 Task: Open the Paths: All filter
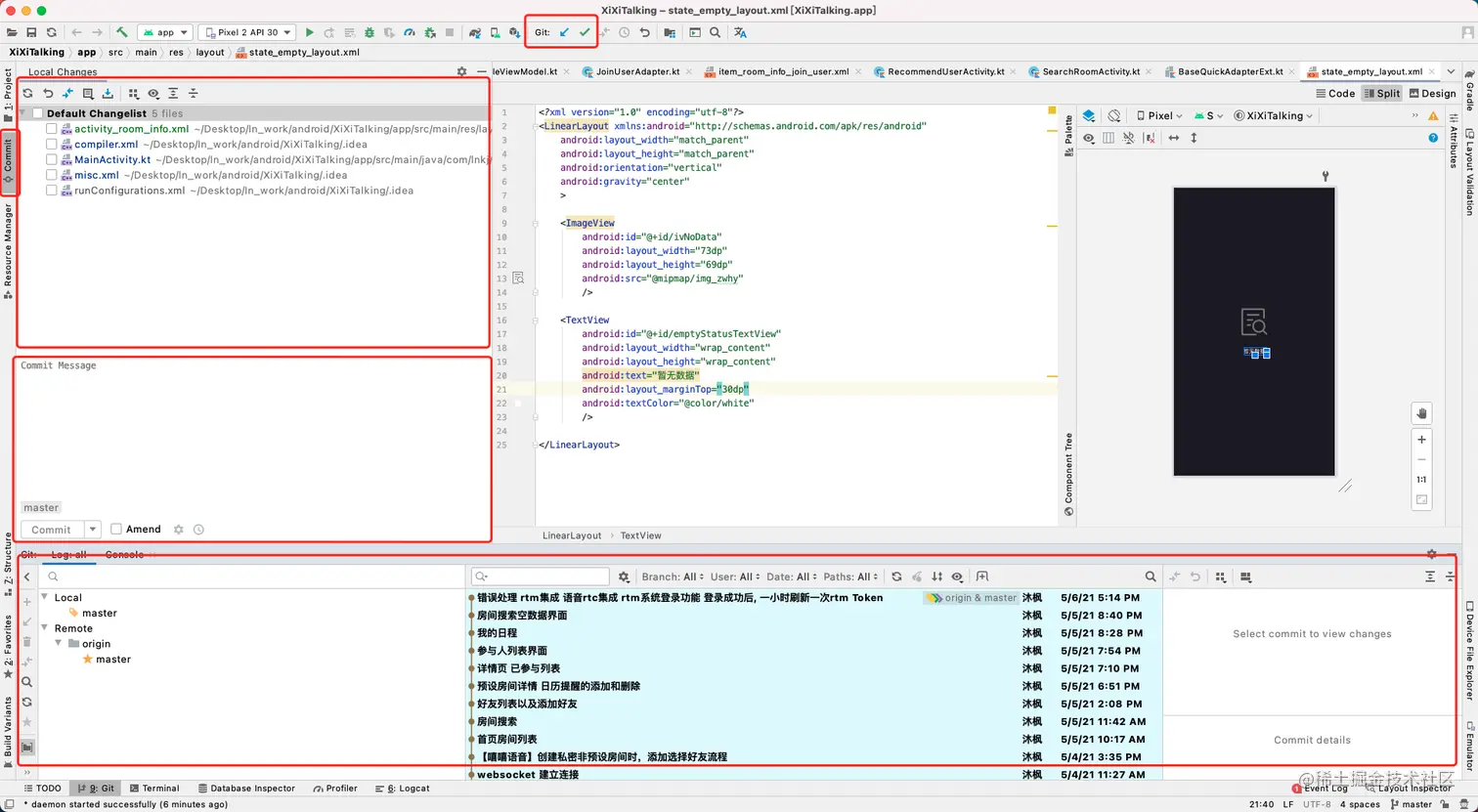pyautogui.click(x=851, y=577)
